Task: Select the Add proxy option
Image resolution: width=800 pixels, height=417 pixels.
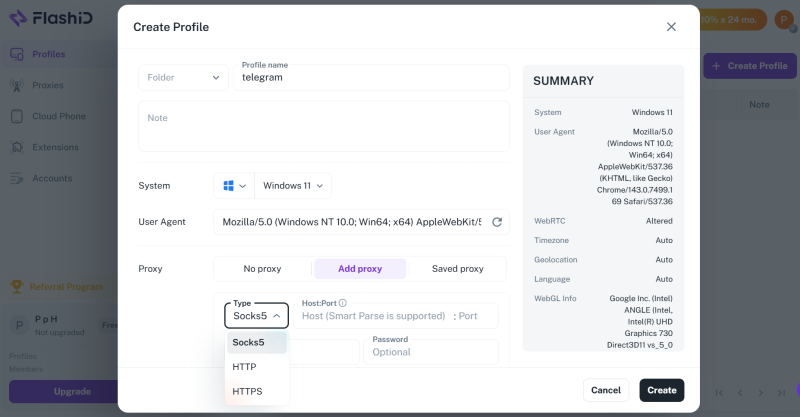Action: [360, 269]
